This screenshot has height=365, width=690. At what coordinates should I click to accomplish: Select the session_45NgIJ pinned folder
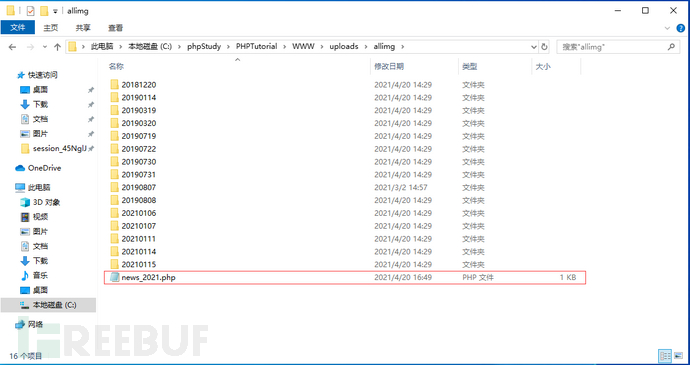(x=60, y=148)
